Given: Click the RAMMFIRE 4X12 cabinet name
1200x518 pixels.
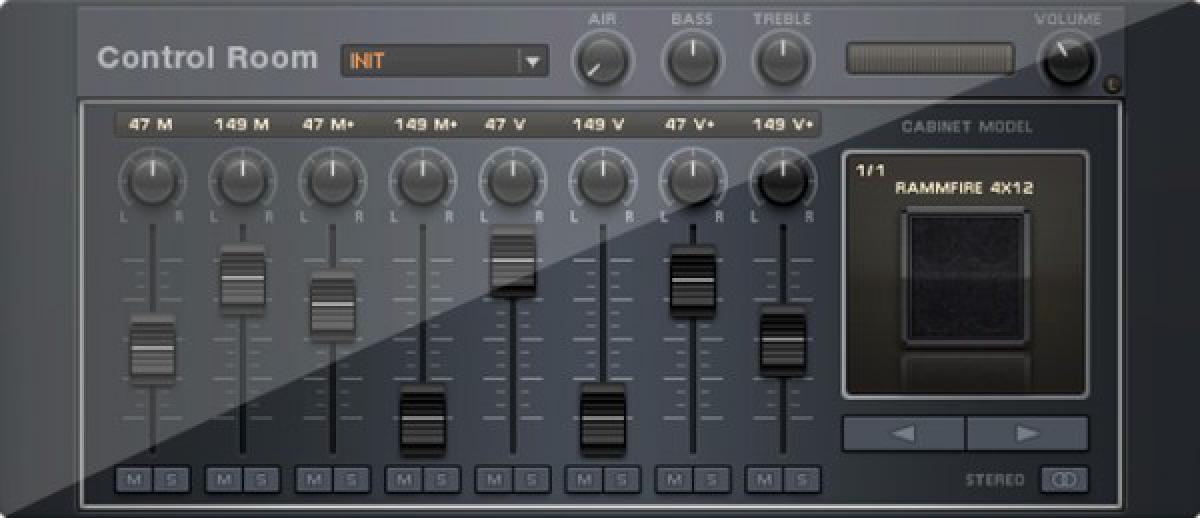Looking at the screenshot, I should [964, 187].
